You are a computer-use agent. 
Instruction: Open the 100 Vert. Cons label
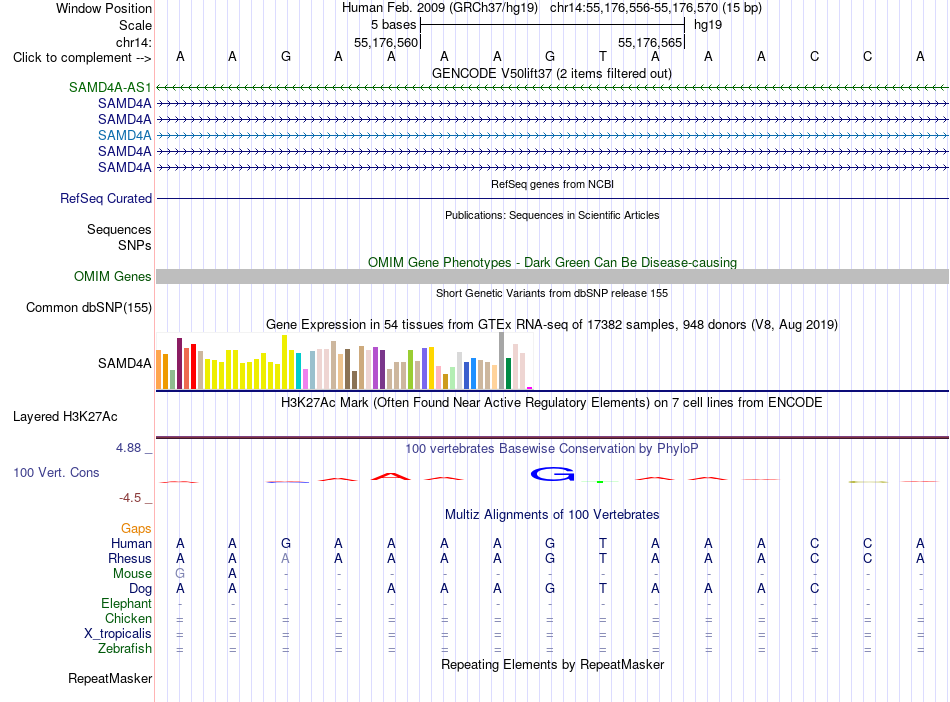(56, 472)
